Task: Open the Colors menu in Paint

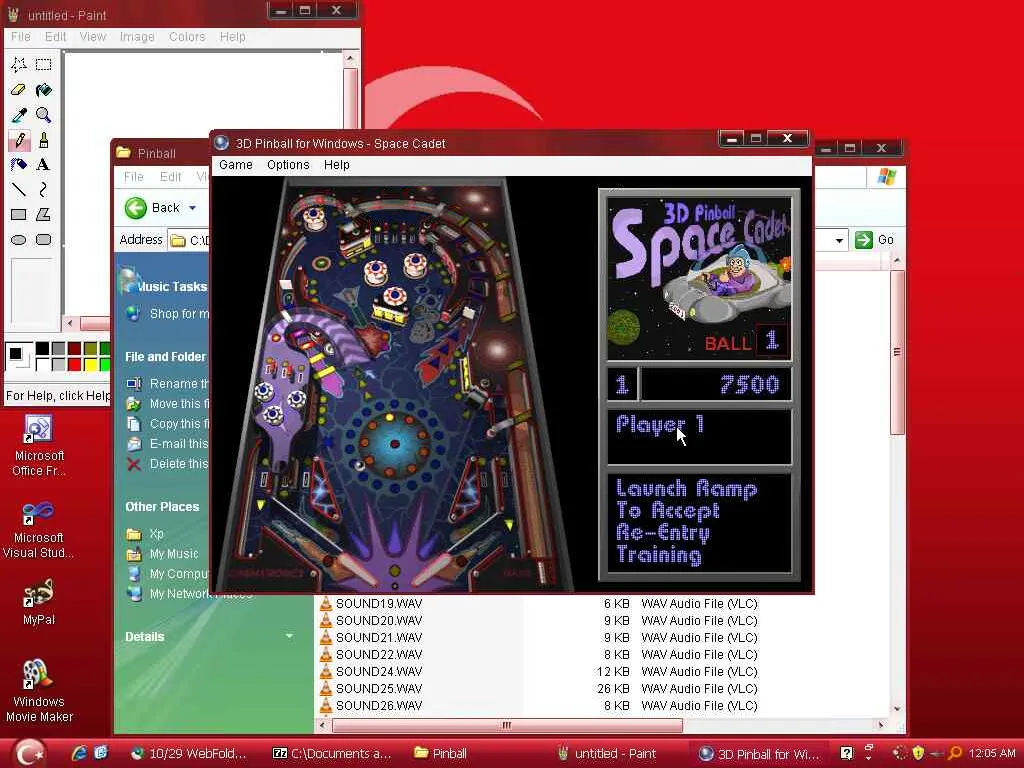Action: [187, 37]
